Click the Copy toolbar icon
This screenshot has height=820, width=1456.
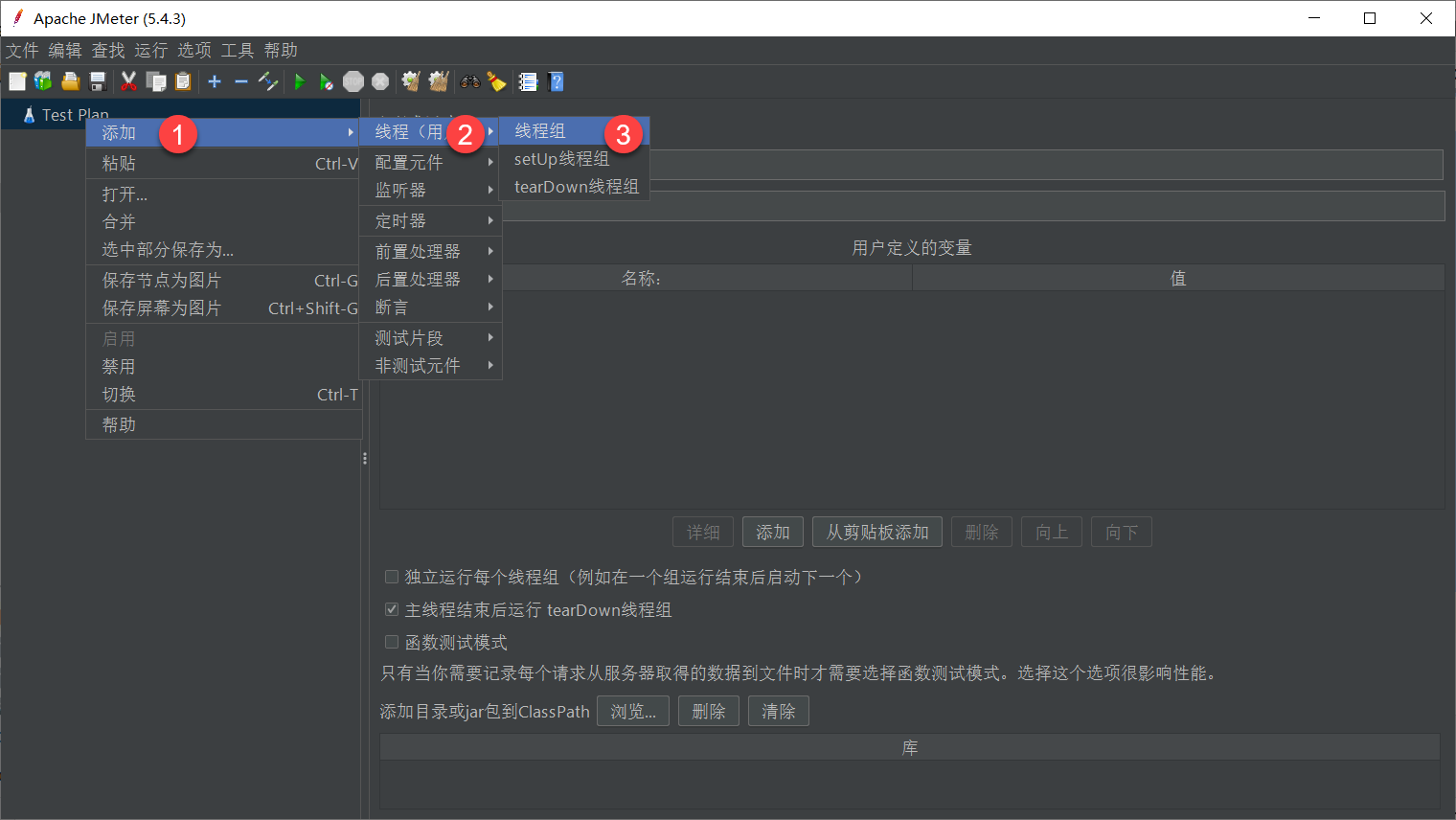[x=156, y=82]
